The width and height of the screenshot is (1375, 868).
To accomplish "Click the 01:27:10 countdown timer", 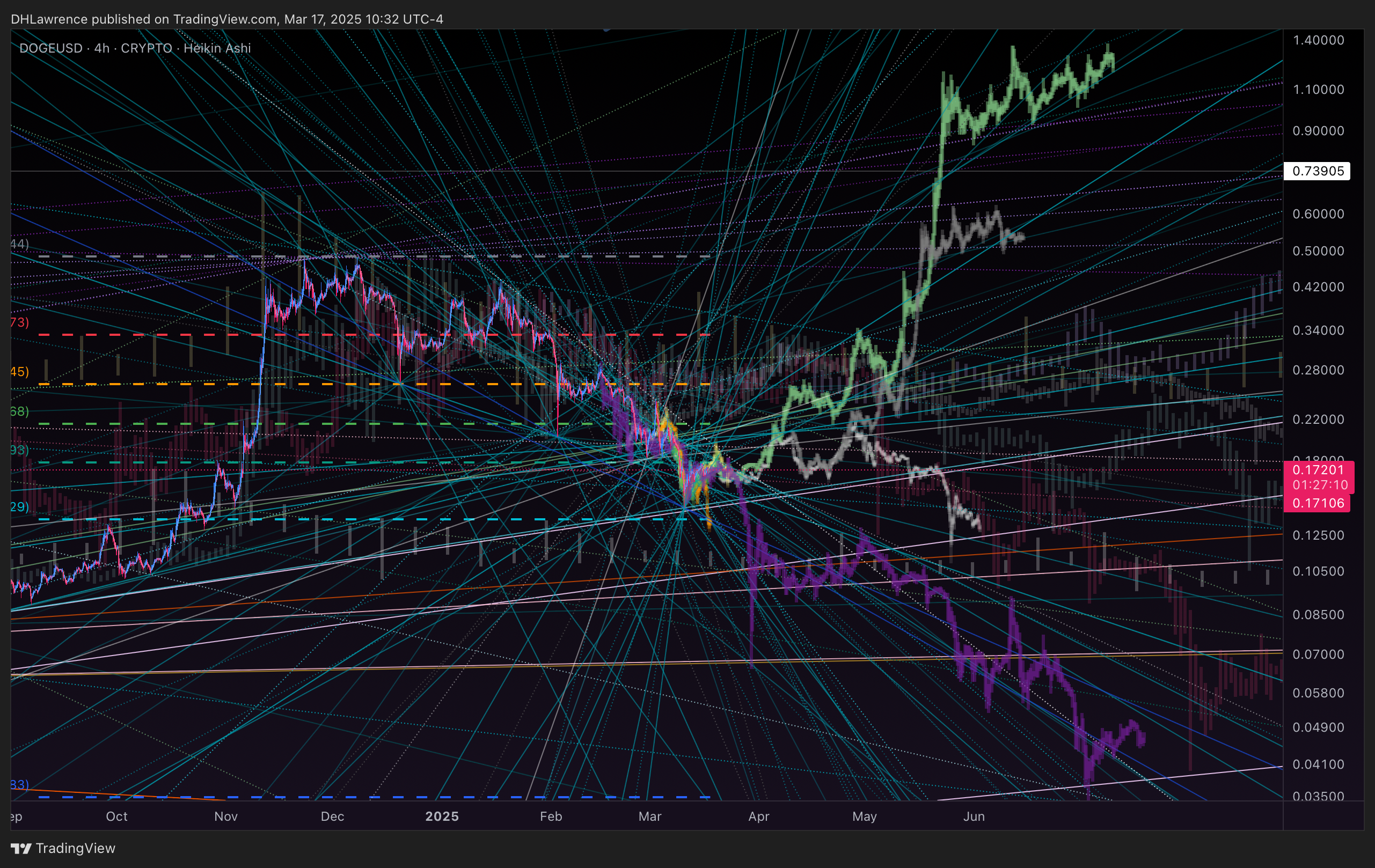I will [1320, 485].
